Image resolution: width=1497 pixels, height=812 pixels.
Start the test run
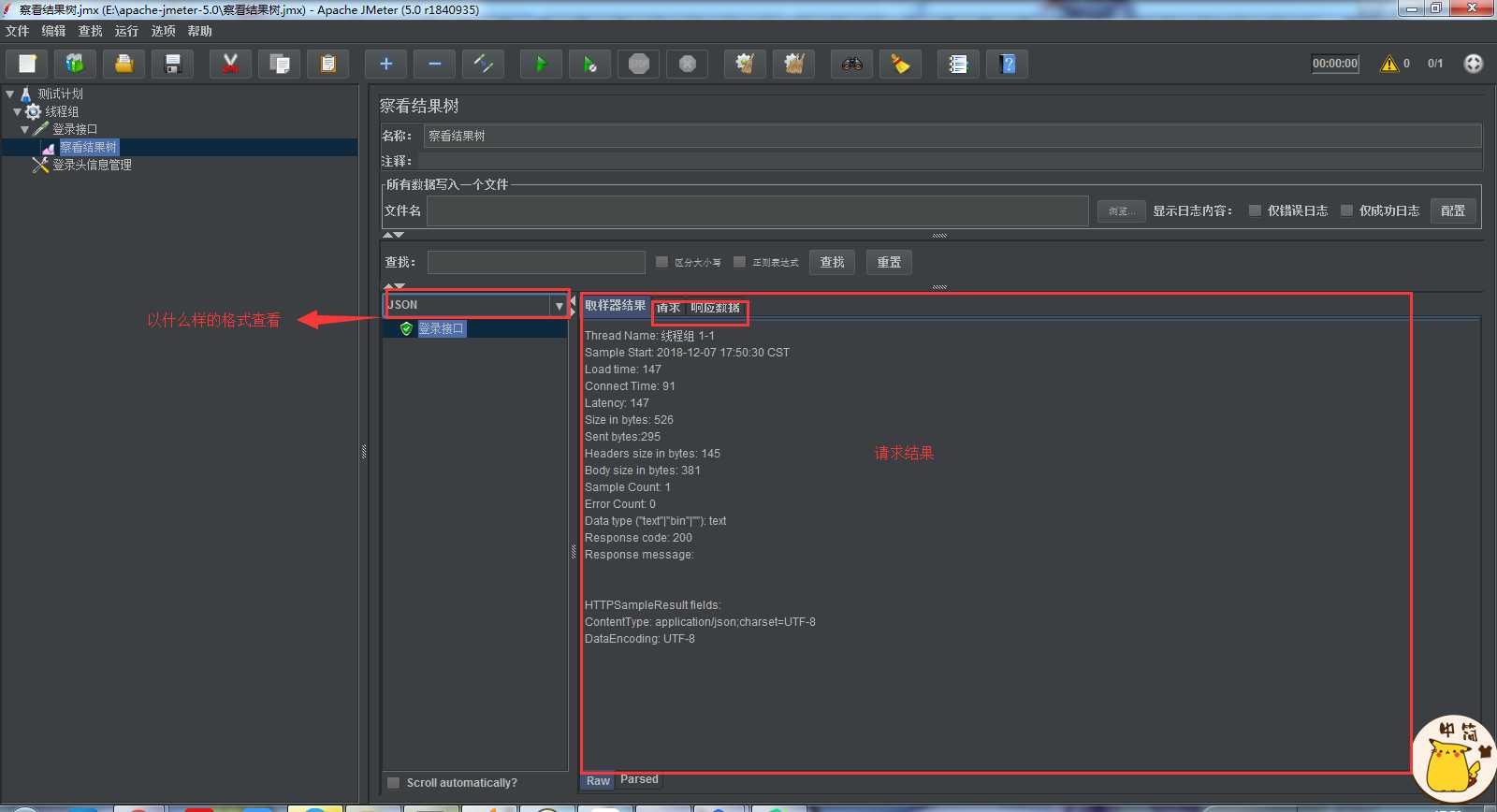(x=542, y=64)
